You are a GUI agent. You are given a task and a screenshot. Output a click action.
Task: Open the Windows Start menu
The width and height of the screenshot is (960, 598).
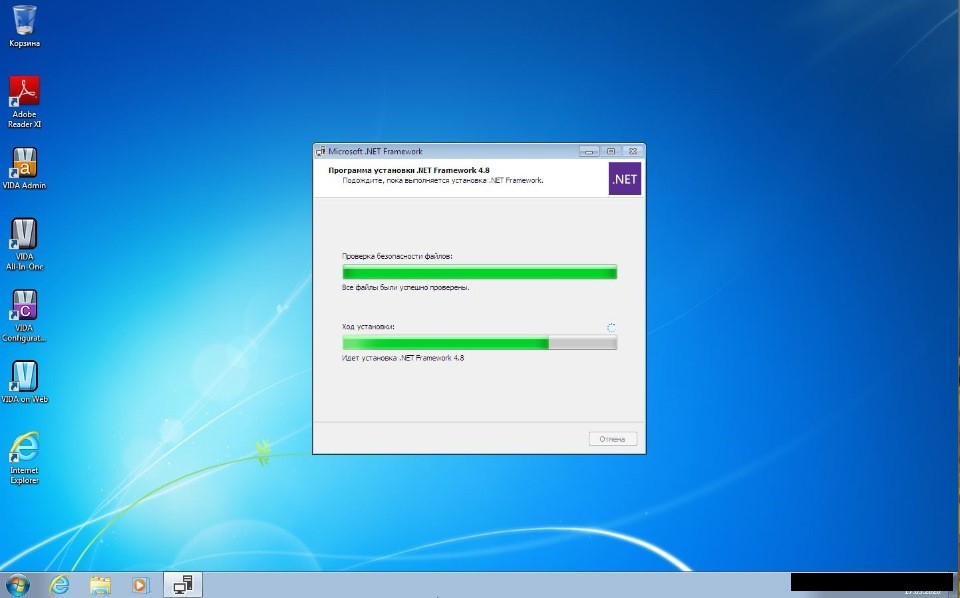[x=17, y=585]
